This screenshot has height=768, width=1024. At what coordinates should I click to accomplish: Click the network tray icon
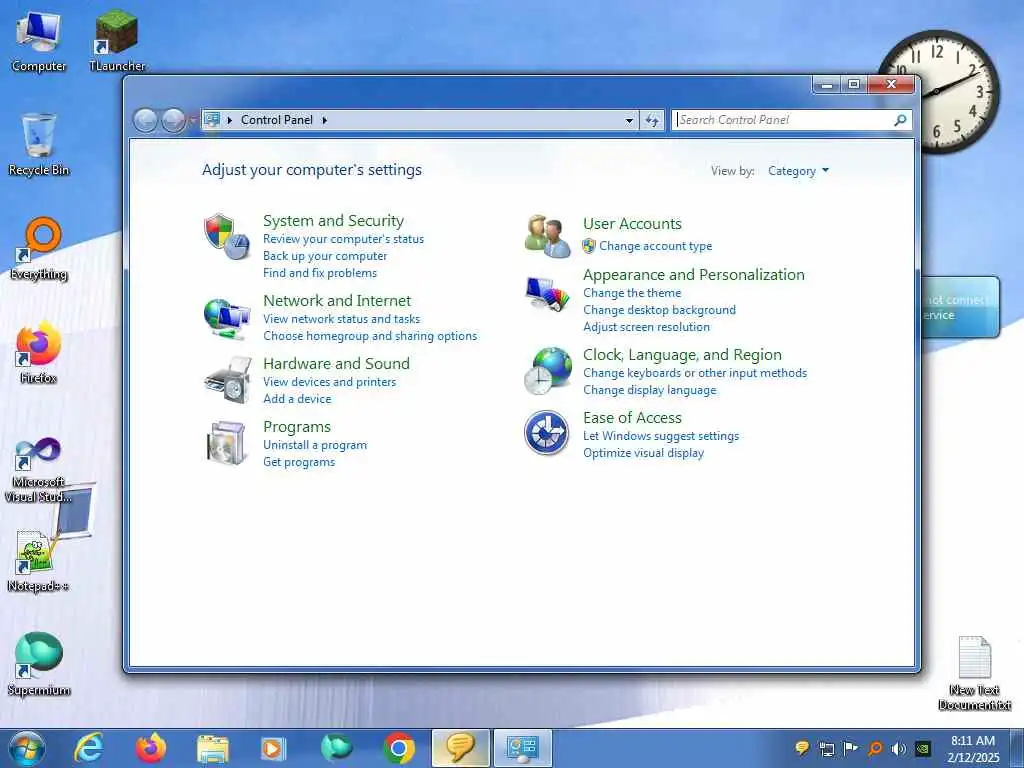click(x=827, y=748)
